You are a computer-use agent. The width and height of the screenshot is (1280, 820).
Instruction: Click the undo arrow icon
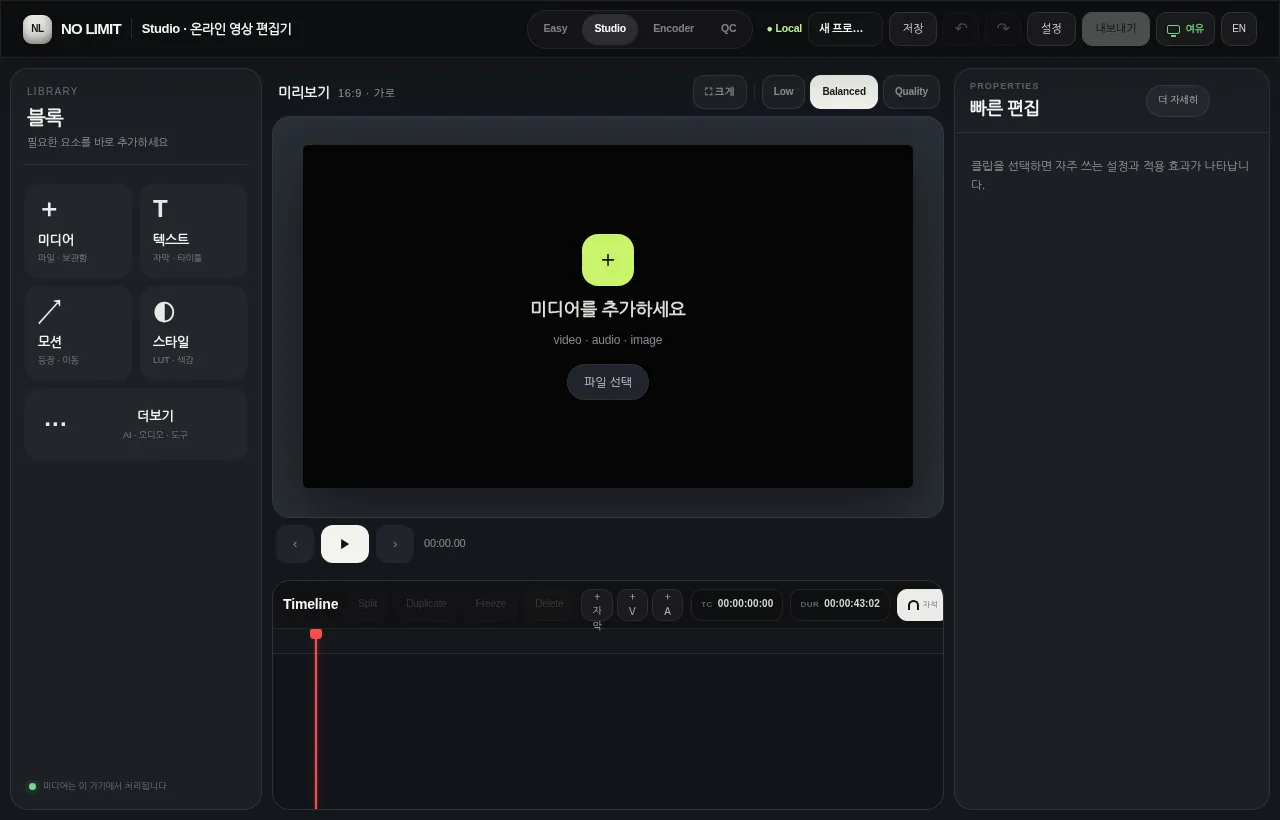click(x=961, y=29)
